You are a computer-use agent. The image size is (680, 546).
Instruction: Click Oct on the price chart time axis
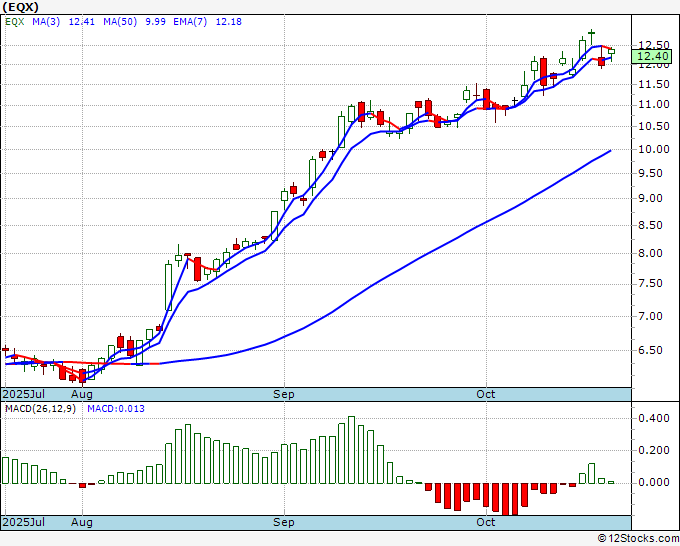[486, 394]
